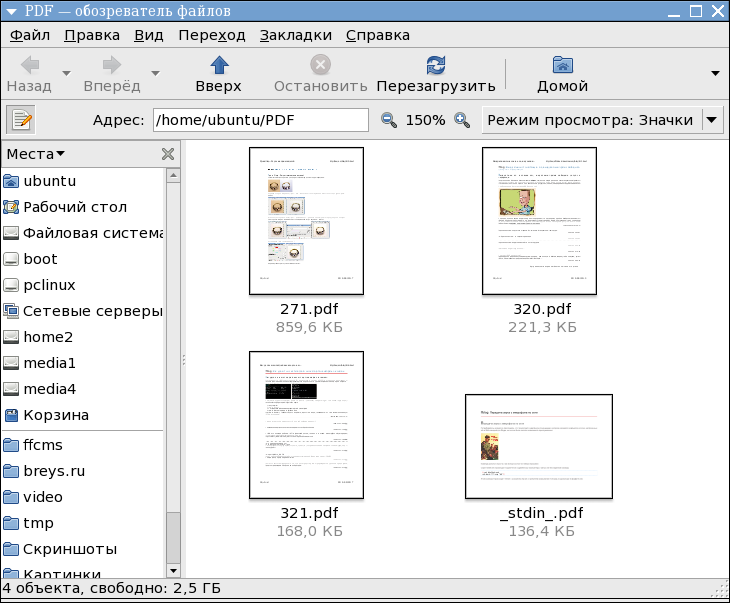Open the Корзина trash in sidebar
The width and height of the screenshot is (730, 603).
click(x=56, y=415)
